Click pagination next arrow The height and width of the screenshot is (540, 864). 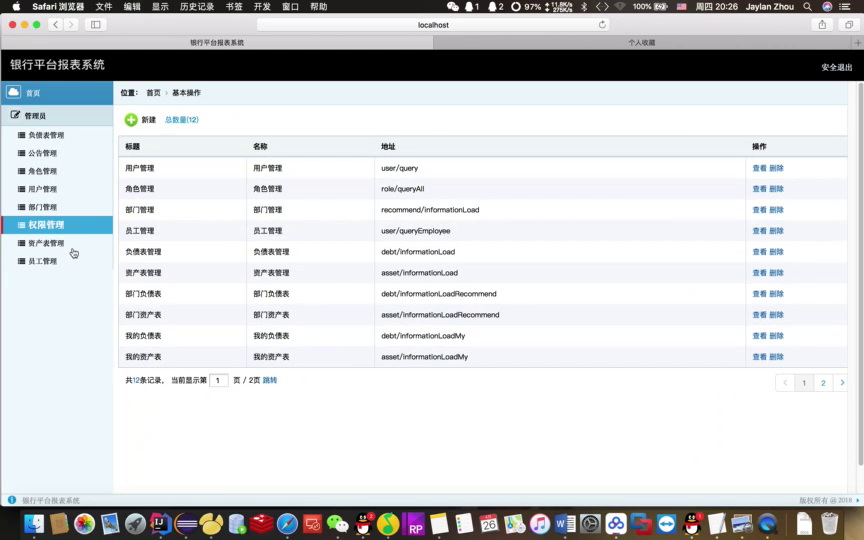click(x=841, y=383)
